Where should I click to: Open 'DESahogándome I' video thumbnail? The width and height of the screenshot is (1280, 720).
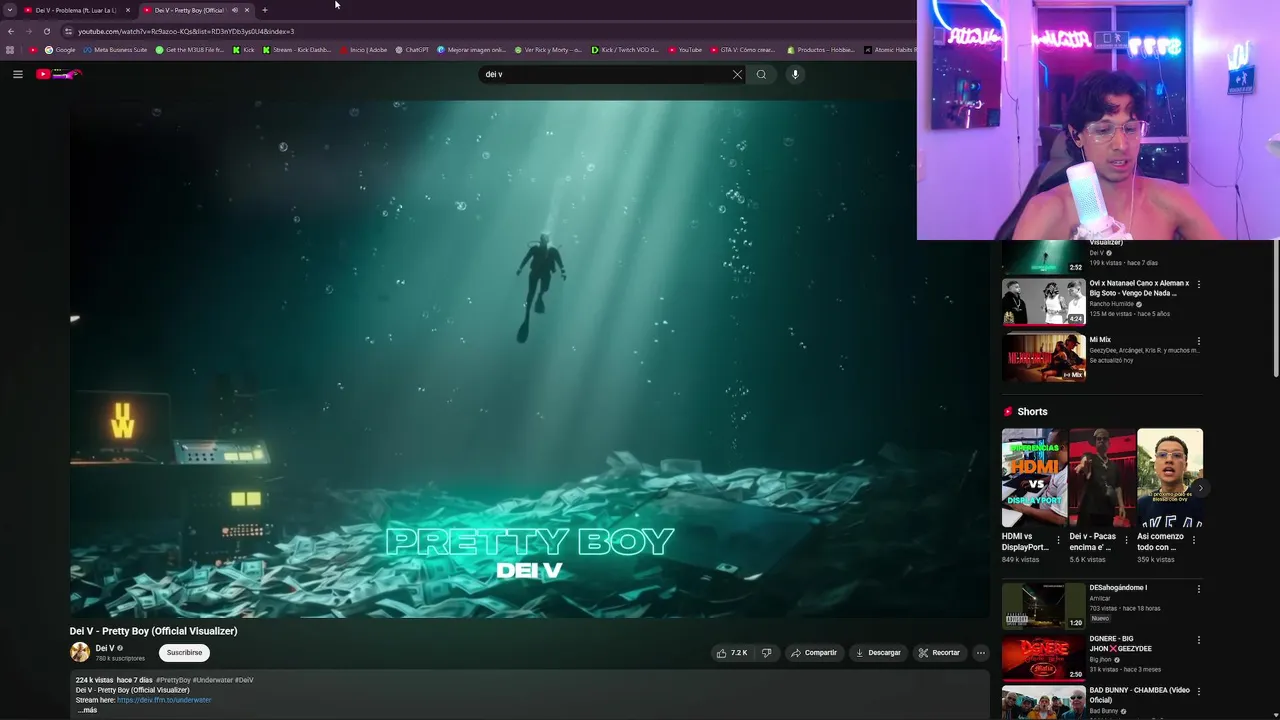click(x=1044, y=606)
